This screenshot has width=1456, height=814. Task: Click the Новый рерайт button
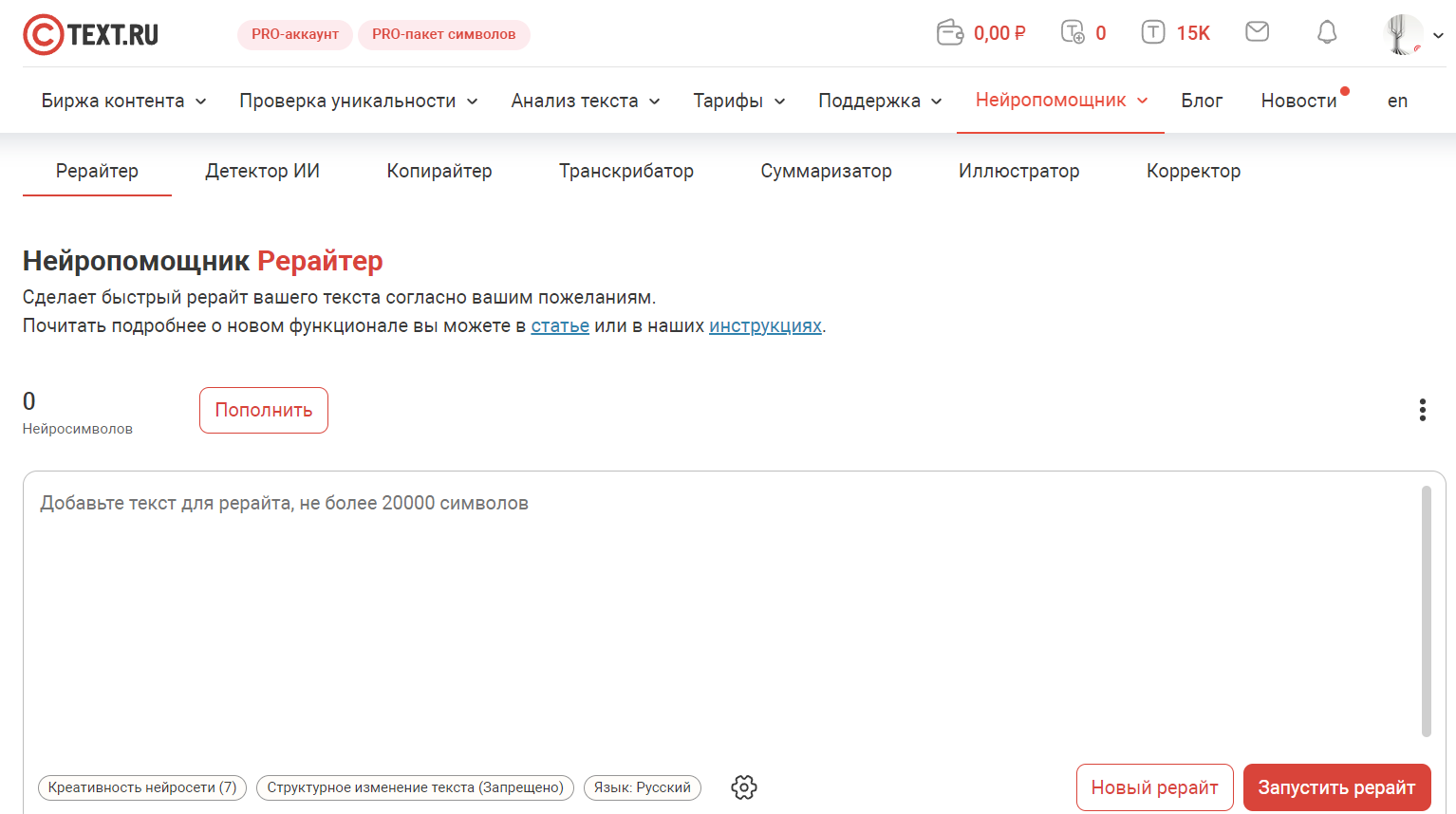(x=1154, y=787)
